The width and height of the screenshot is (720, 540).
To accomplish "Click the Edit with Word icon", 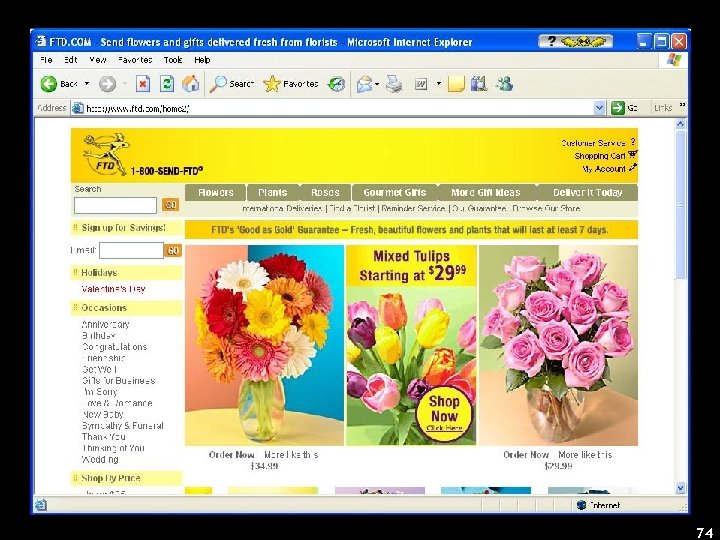I will (x=421, y=84).
